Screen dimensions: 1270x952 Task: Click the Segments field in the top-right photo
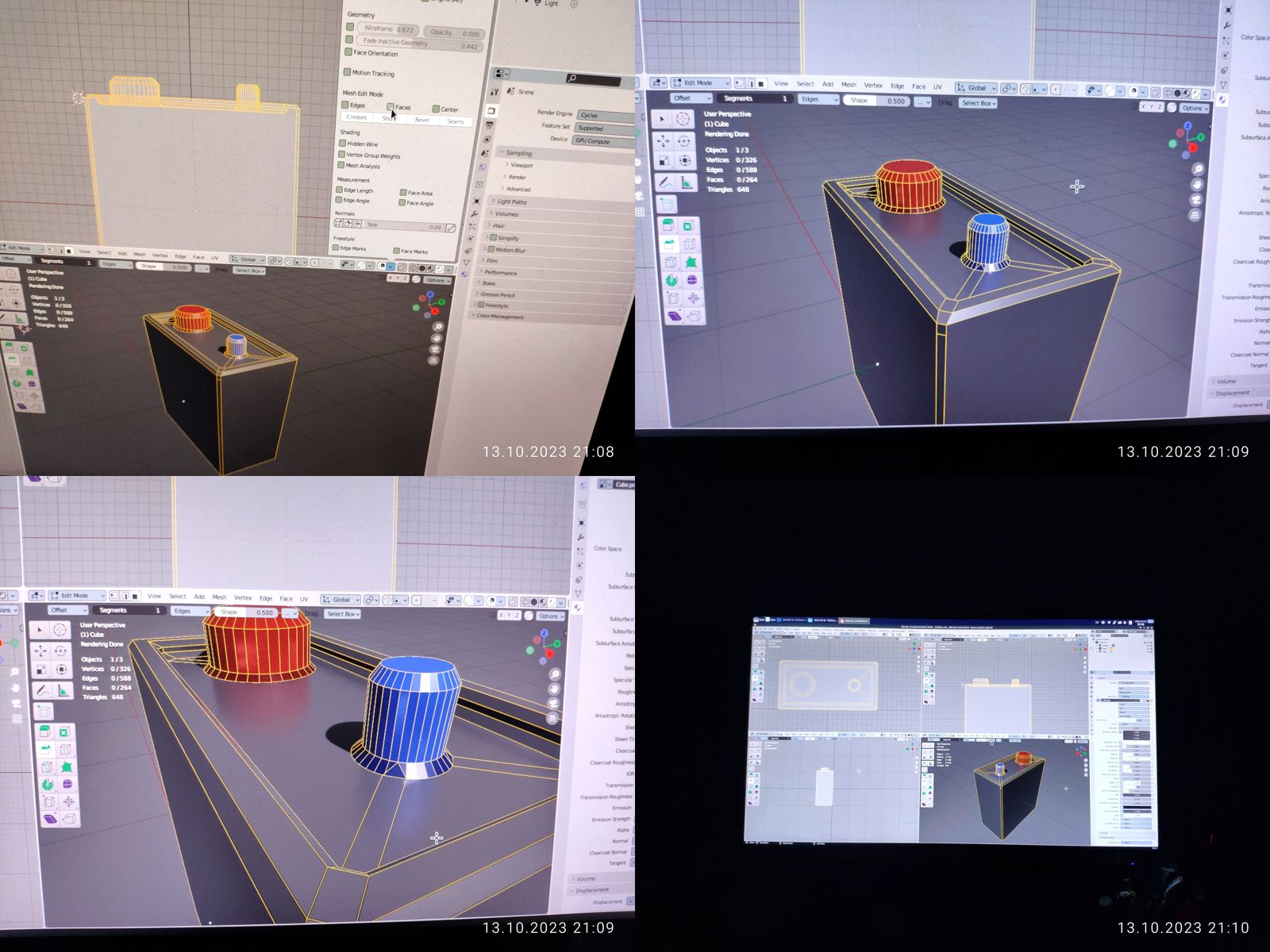[x=756, y=98]
